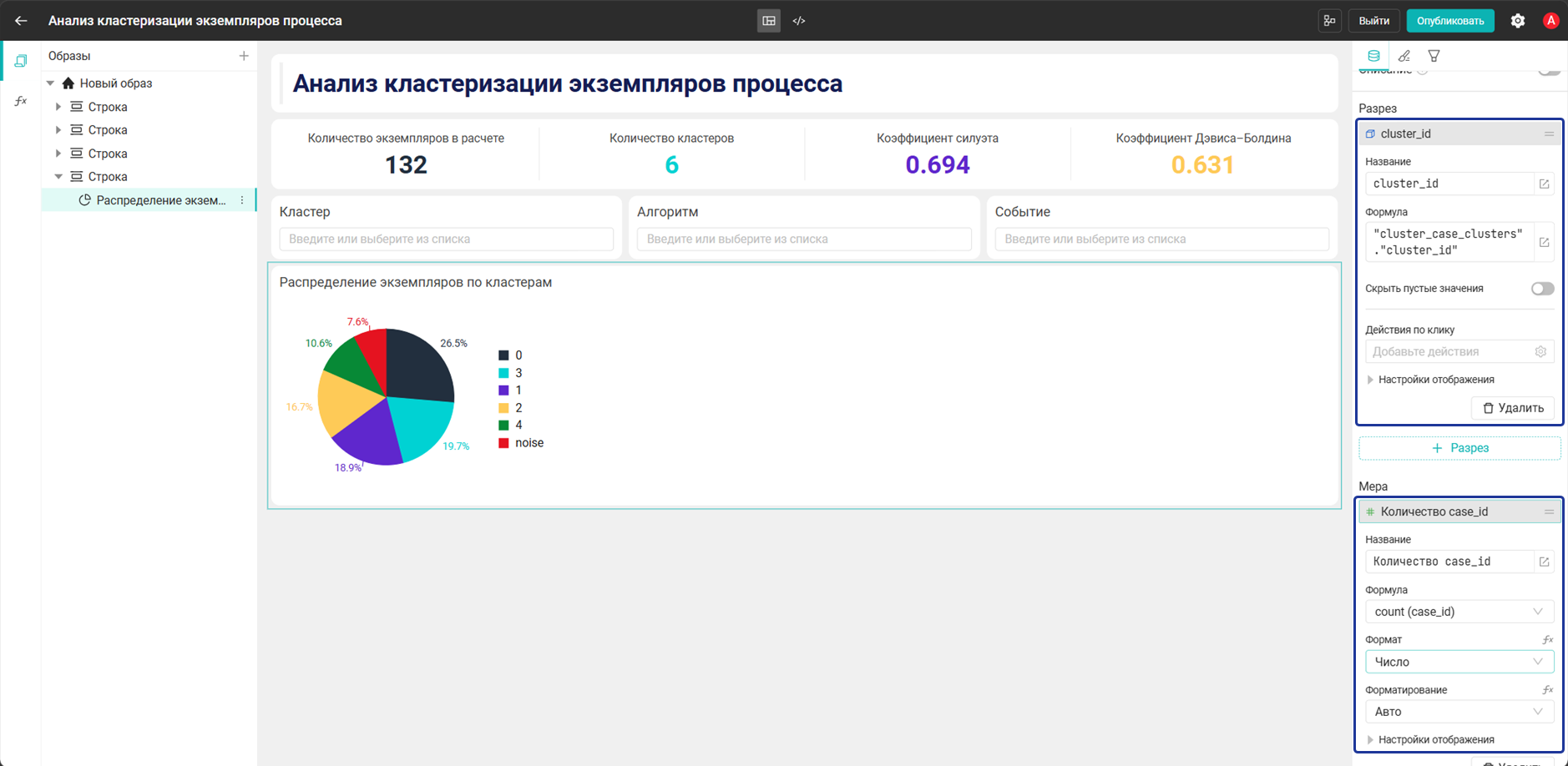Expand the third Строка tree node

tap(58, 154)
